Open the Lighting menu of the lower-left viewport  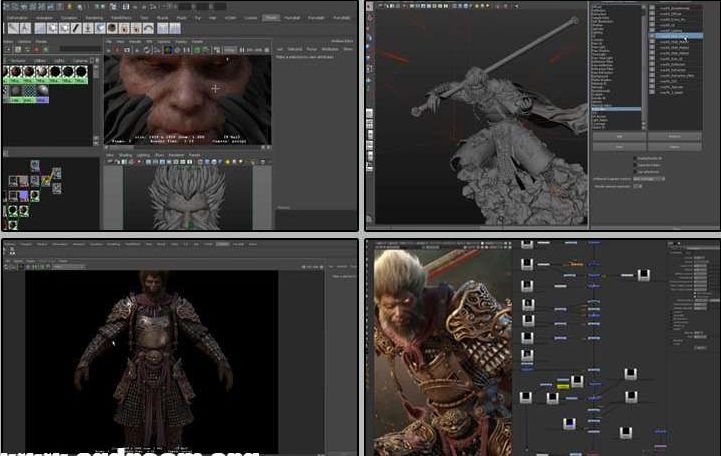143,155
